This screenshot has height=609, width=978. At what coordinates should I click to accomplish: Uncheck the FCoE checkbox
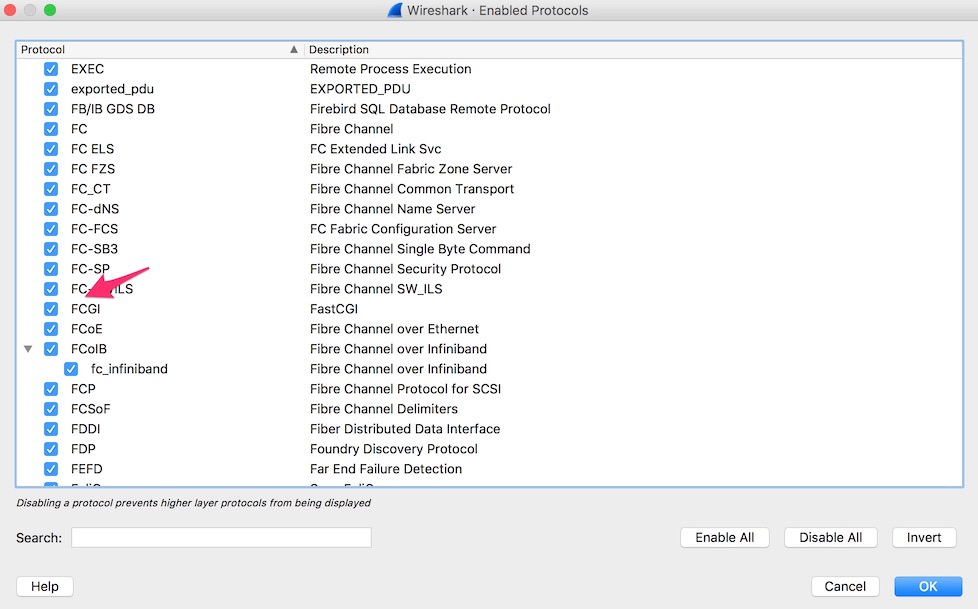[x=51, y=329]
